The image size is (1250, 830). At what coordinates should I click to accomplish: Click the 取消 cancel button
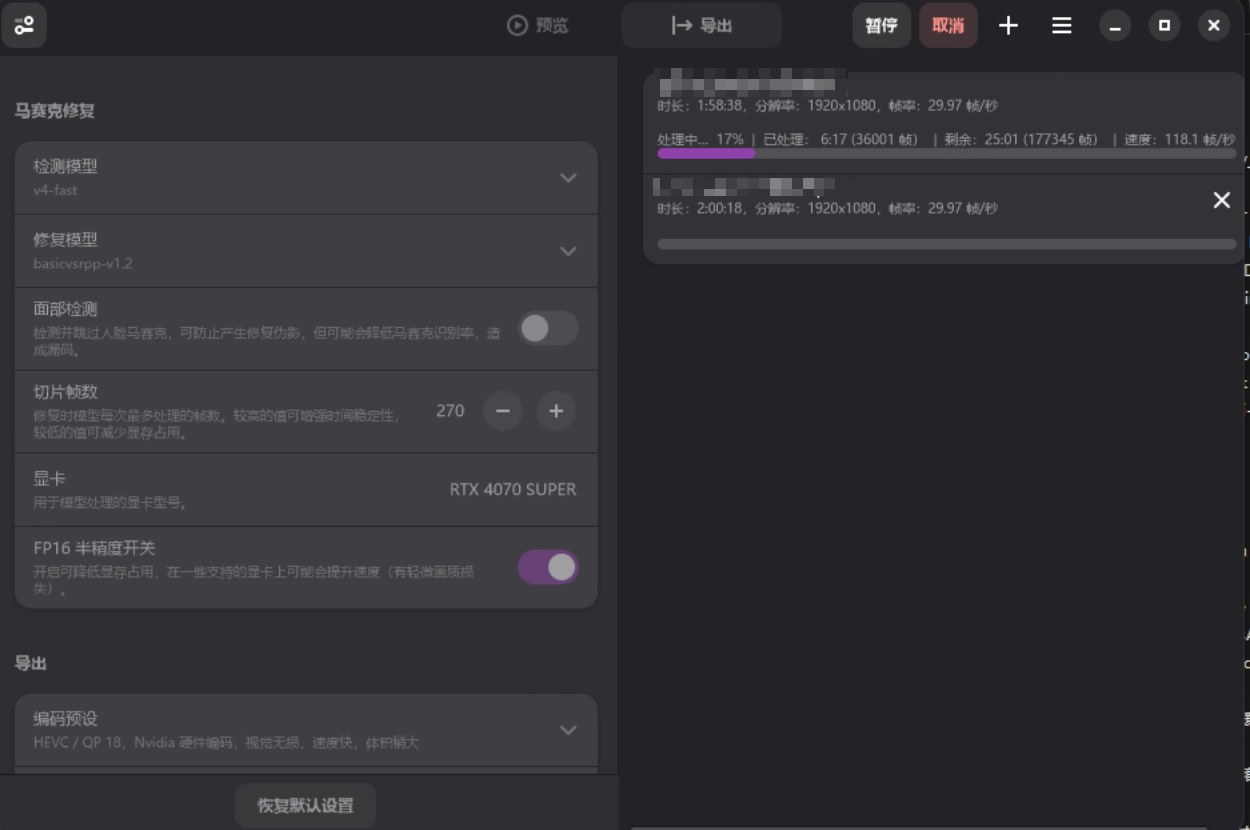pos(948,26)
